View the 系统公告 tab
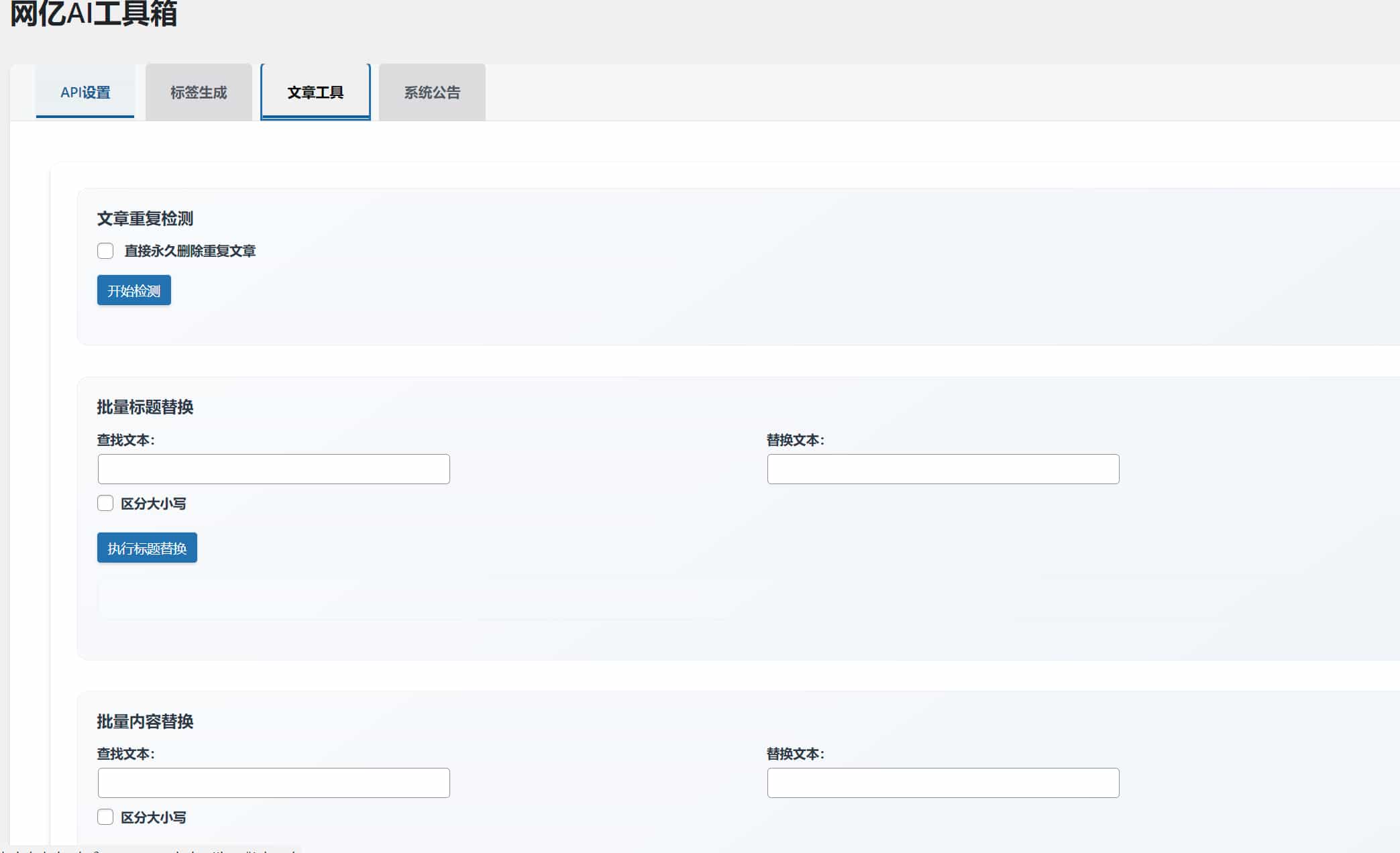Screen dimensions: 1400x853 click(431, 93)
